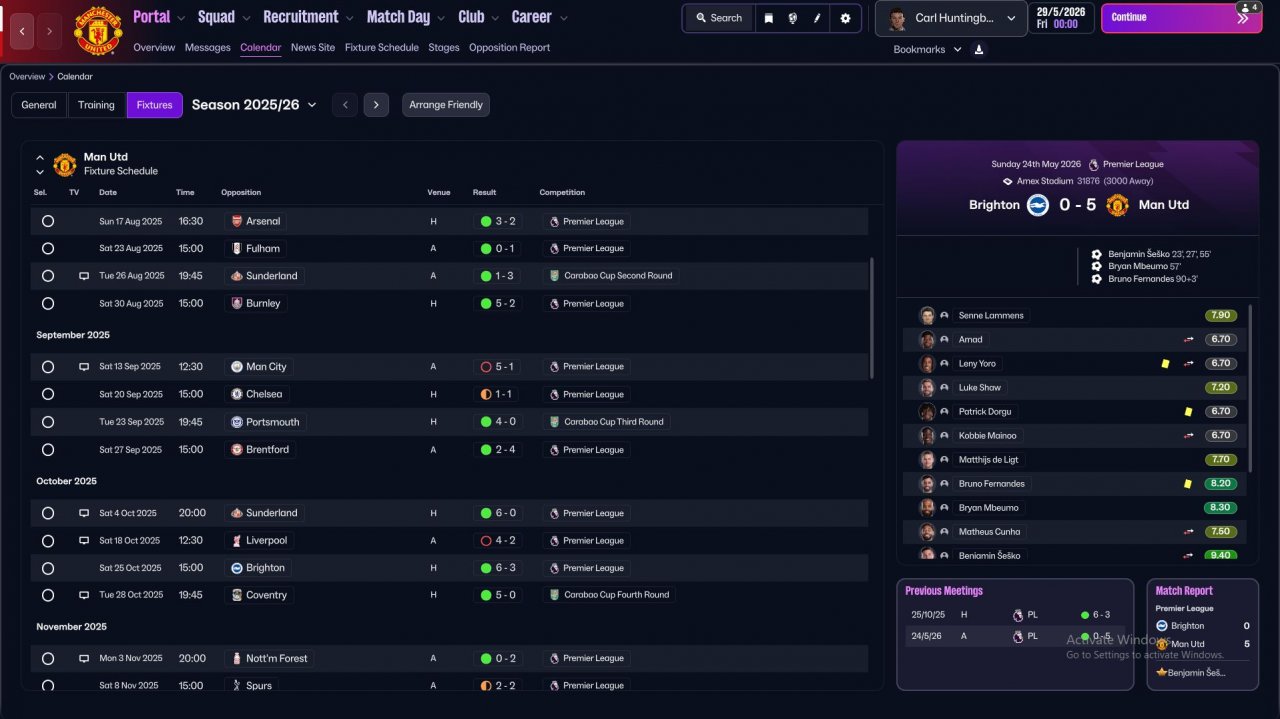
Task: Click Leny Yoro's yellow card icon
Action: click(x=1165, y=364)
